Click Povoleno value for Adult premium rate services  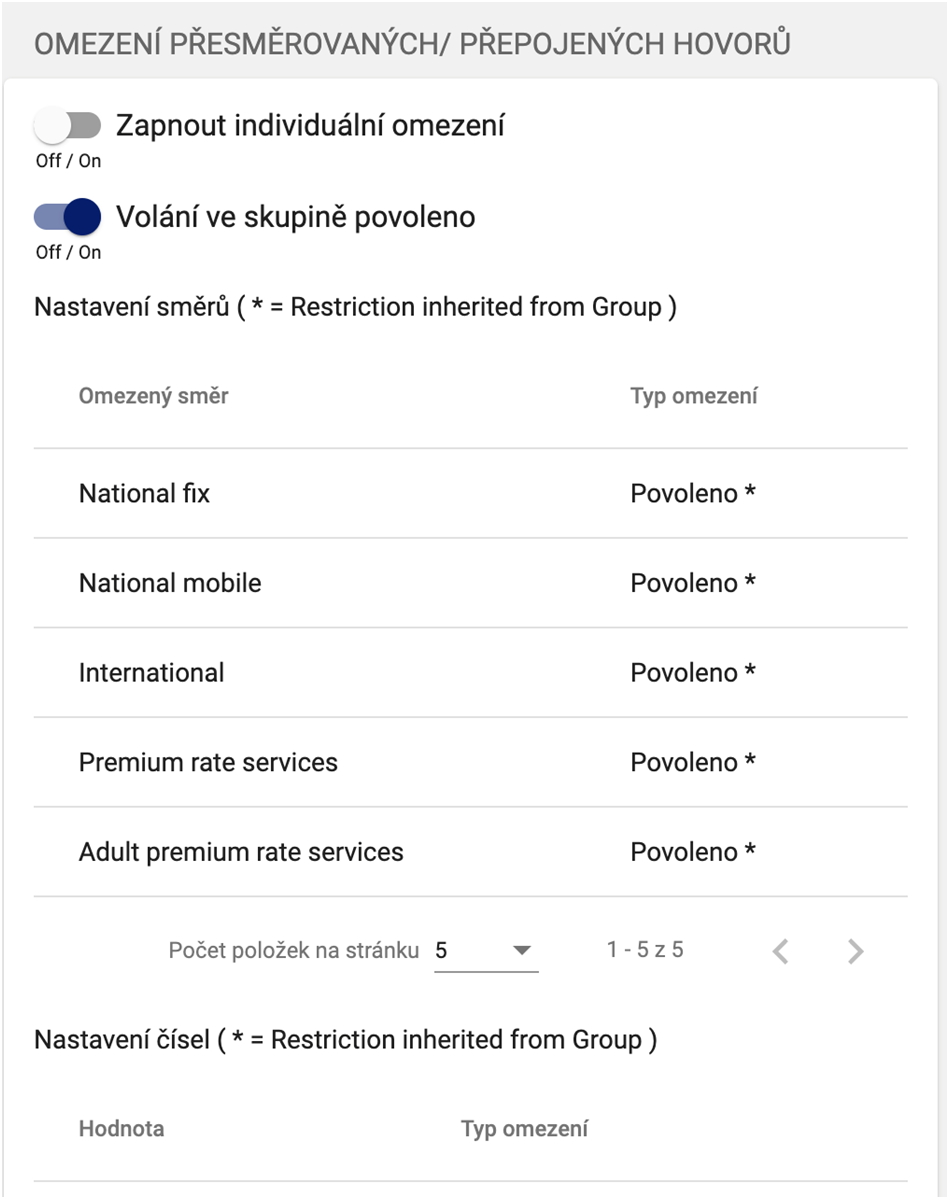click(x=692, y=852)
